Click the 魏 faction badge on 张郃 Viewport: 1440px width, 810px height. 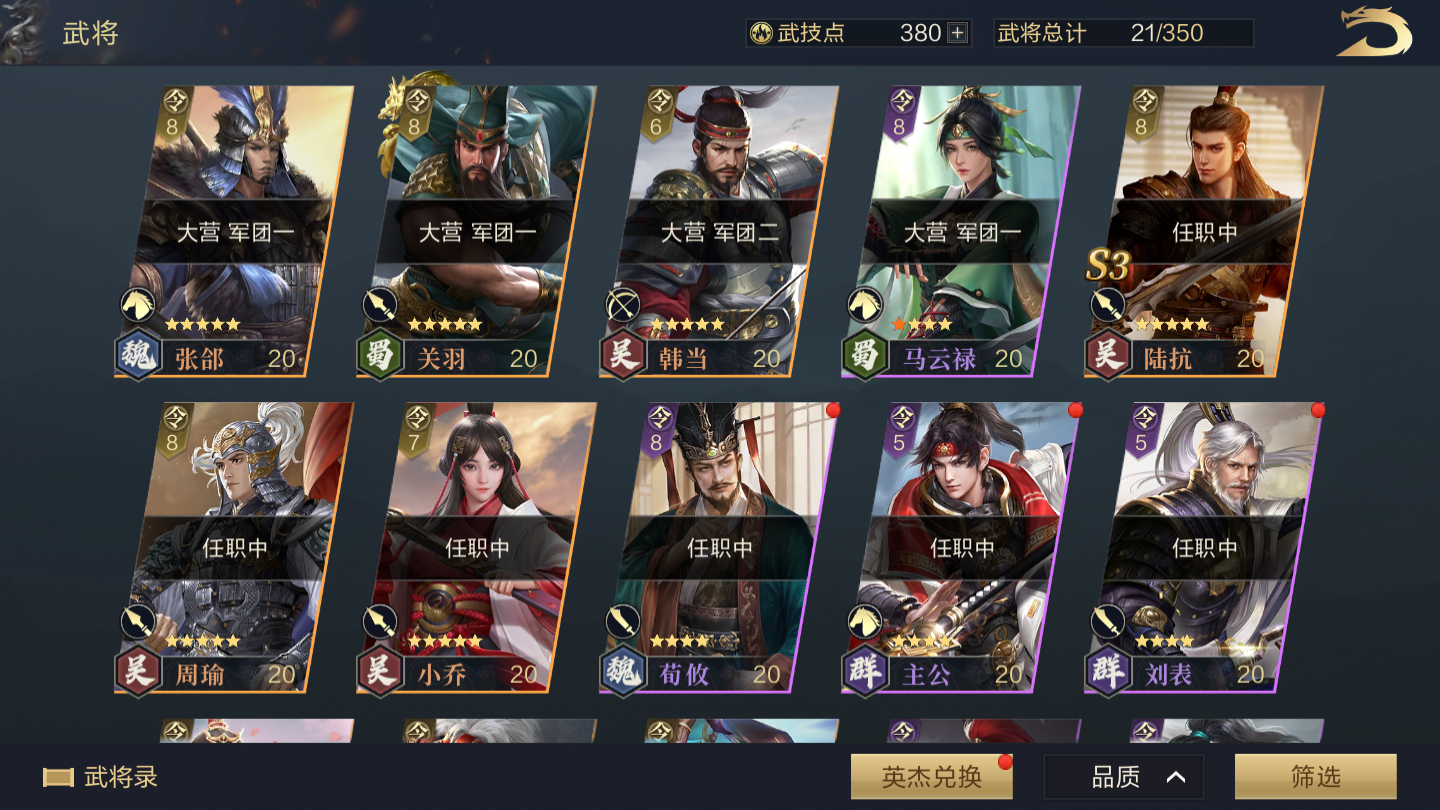[138, 357]
